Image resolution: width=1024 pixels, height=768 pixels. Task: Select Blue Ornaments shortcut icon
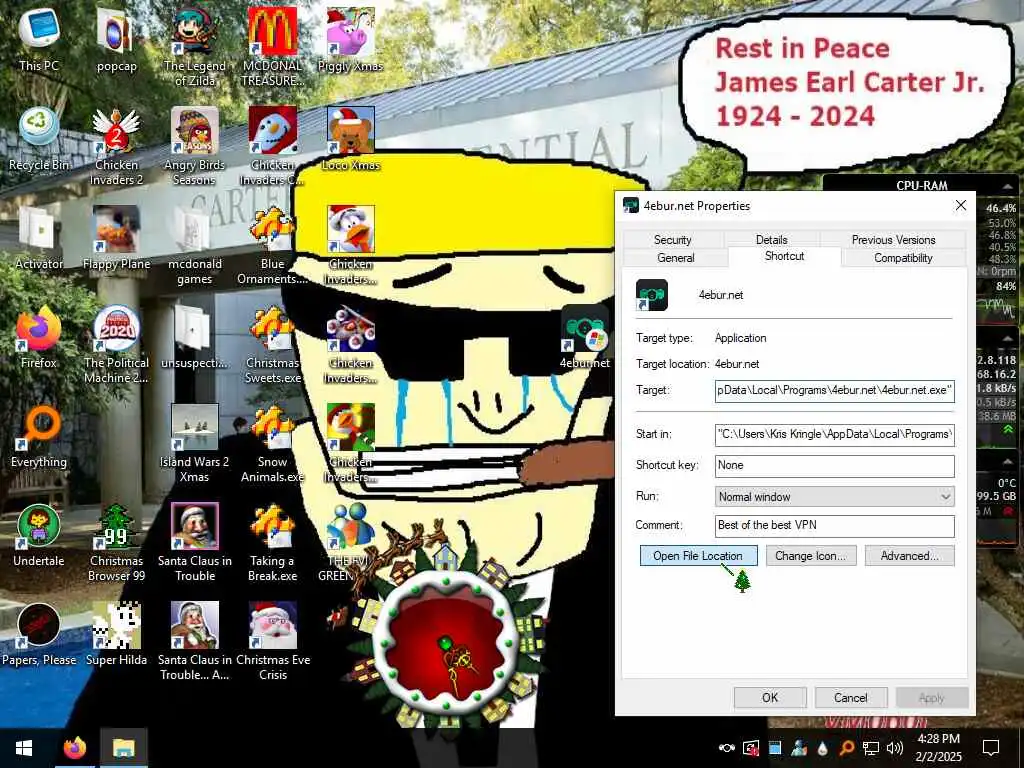pyautogui.click(x=272, y=246)
